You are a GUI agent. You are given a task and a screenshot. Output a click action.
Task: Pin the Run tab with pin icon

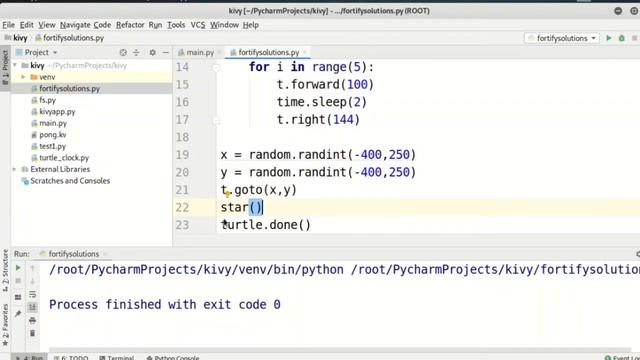point(18,313)
